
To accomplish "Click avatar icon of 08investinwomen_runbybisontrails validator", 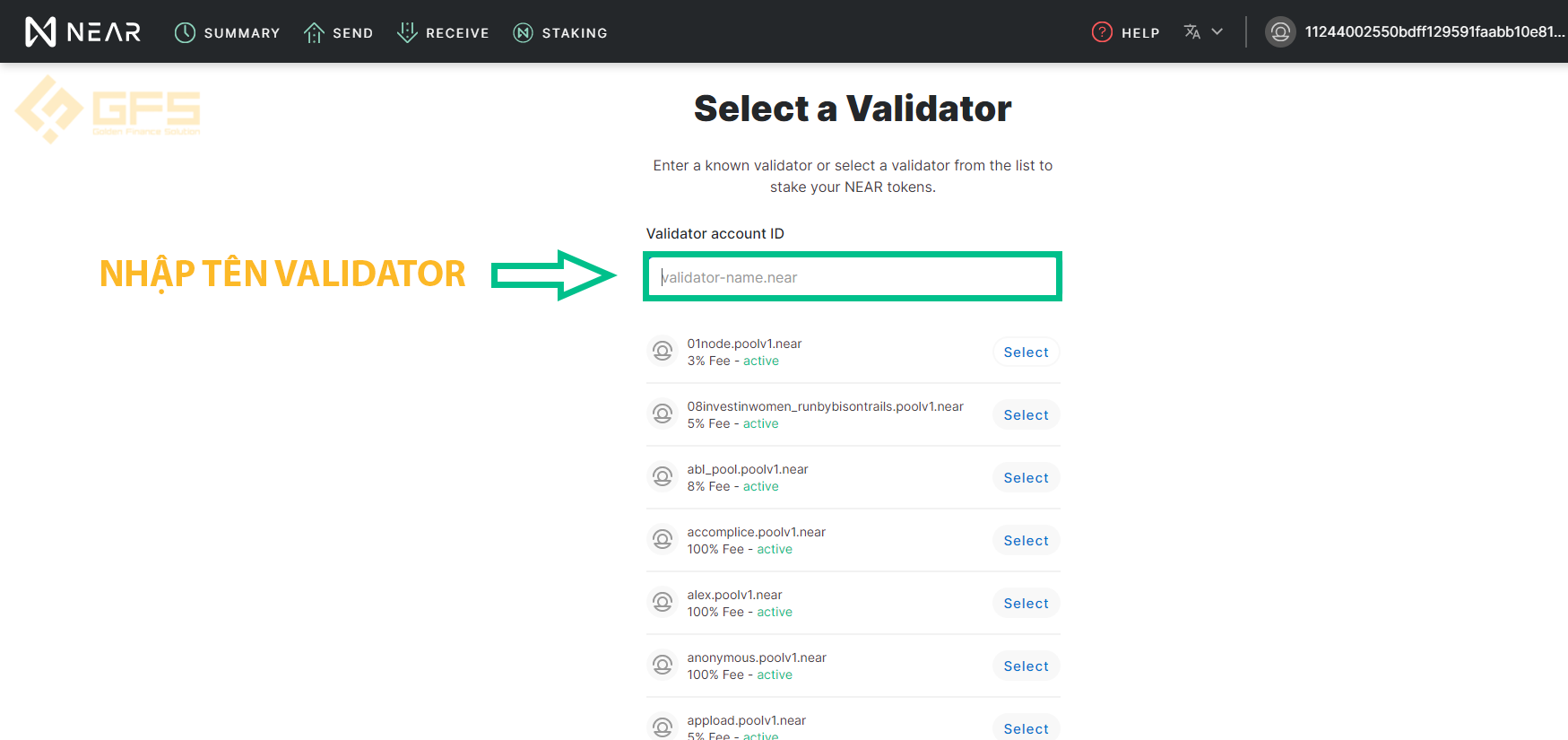I will (x=663, y=414).
